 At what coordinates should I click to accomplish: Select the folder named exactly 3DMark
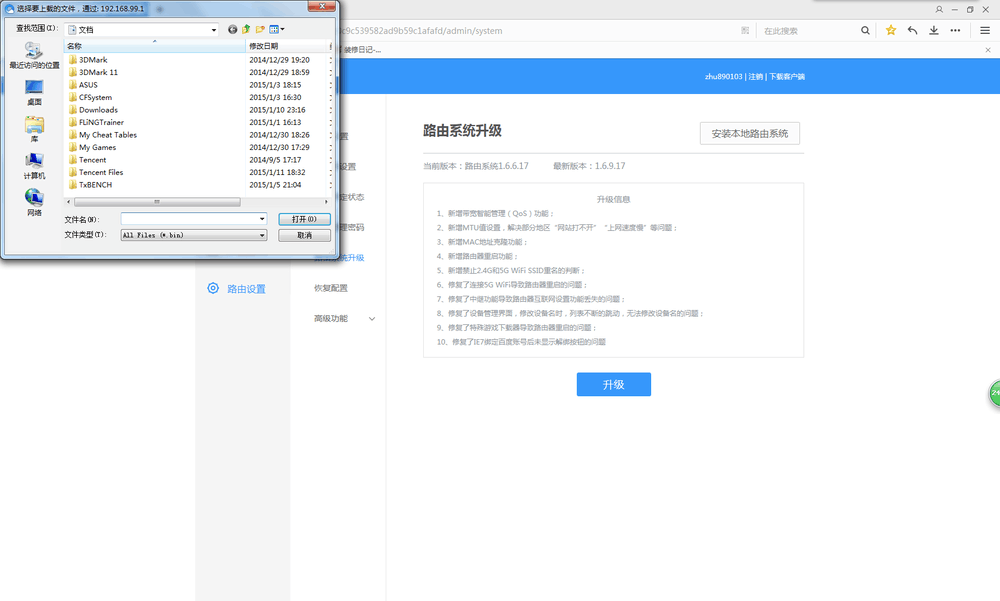tap(88, 59)
